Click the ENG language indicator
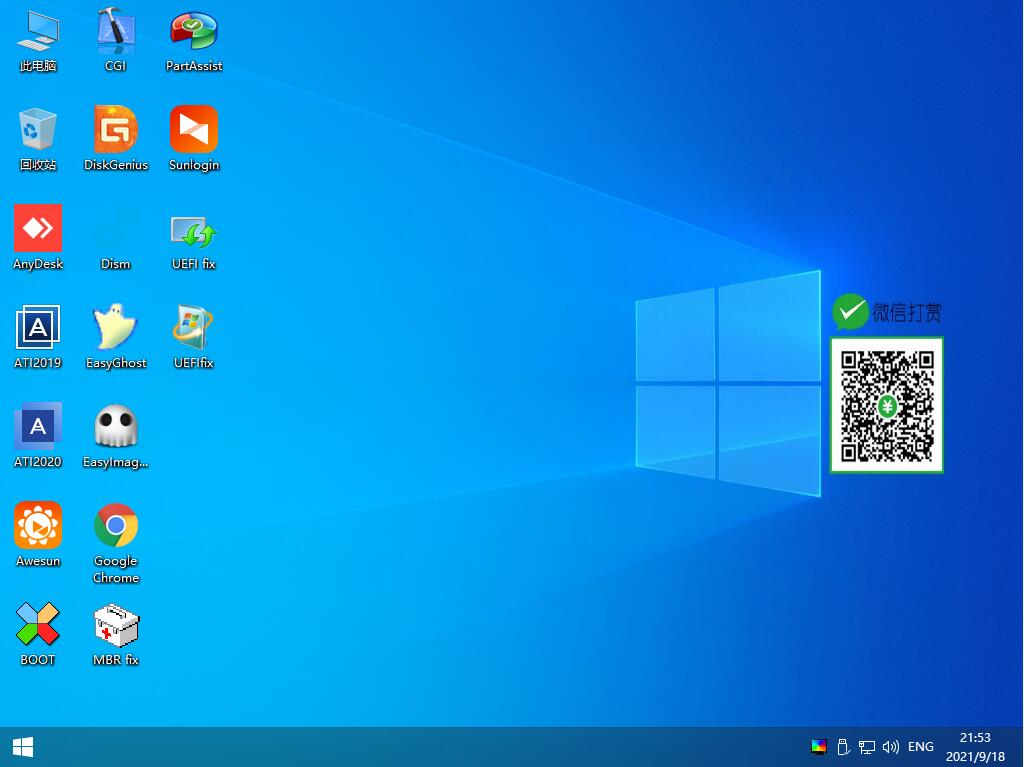The image size is (1024, 767). [920, 746]
